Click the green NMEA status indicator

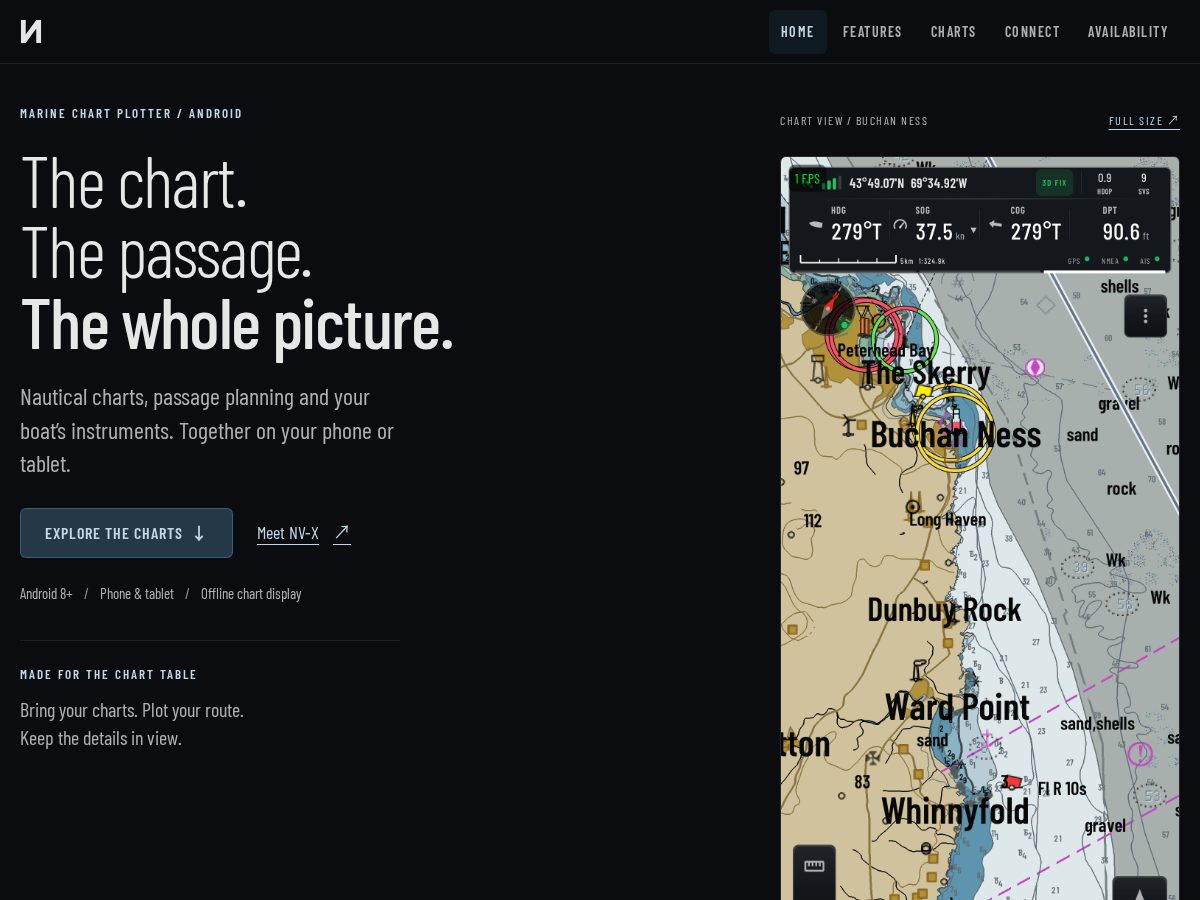1125,259
